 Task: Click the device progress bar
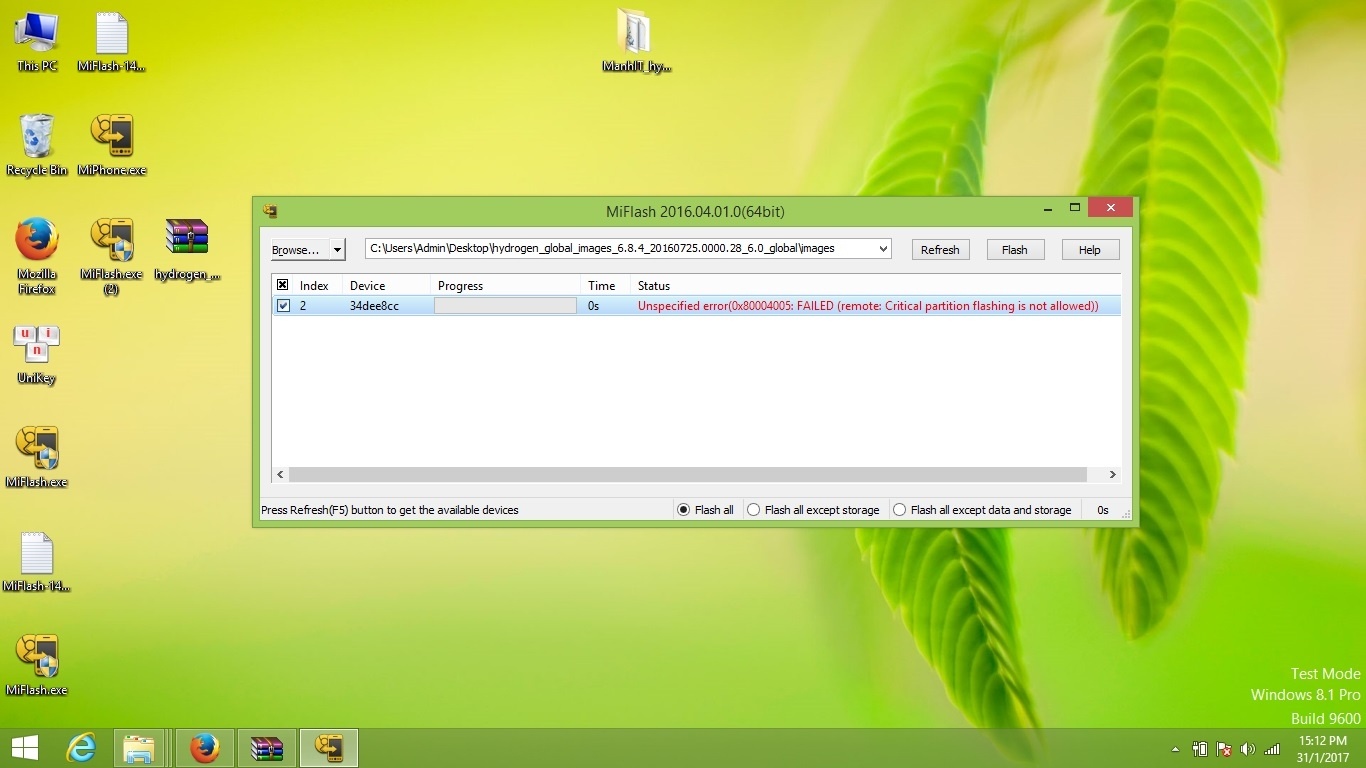click(x=505, y=306)
